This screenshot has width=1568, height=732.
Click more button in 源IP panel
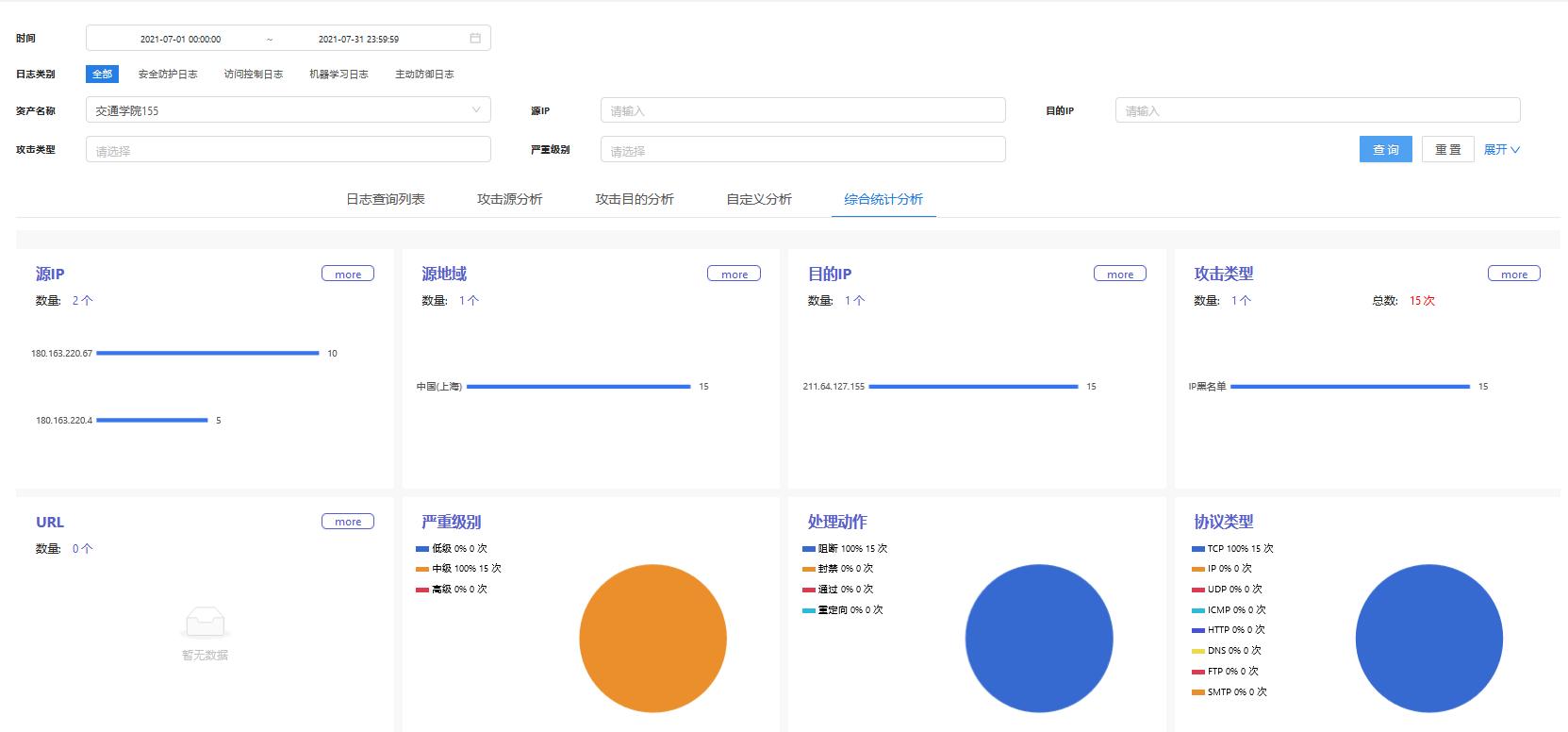point(348,274)
